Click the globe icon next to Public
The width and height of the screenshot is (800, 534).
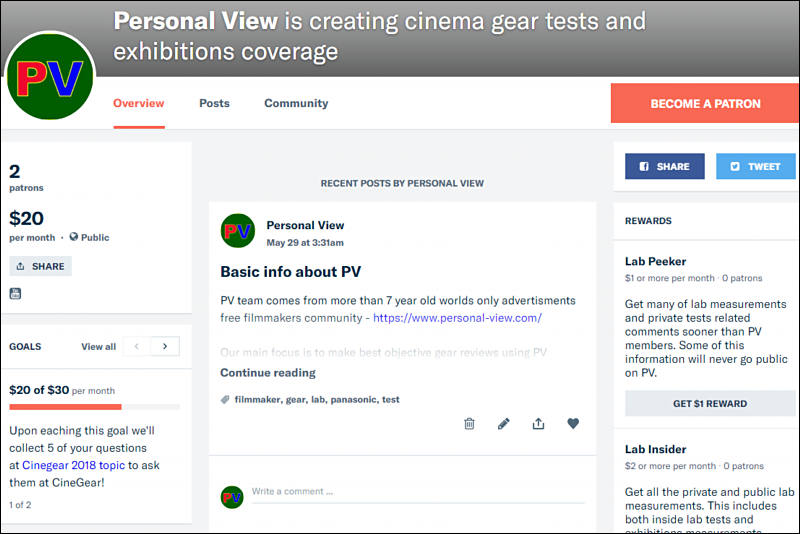(74, 237)
